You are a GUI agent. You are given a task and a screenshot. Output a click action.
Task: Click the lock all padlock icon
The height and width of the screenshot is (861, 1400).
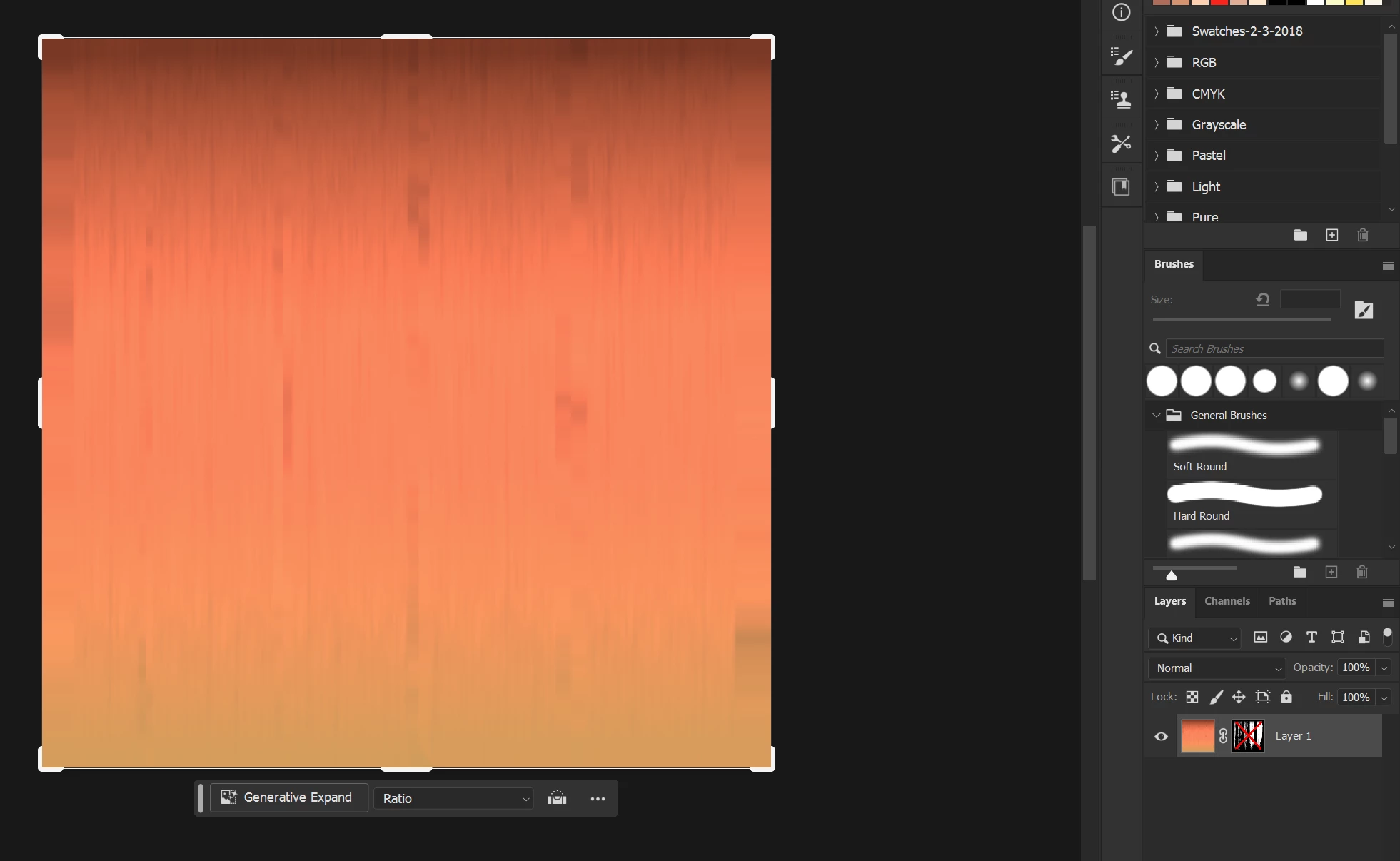click(1286, 697)
